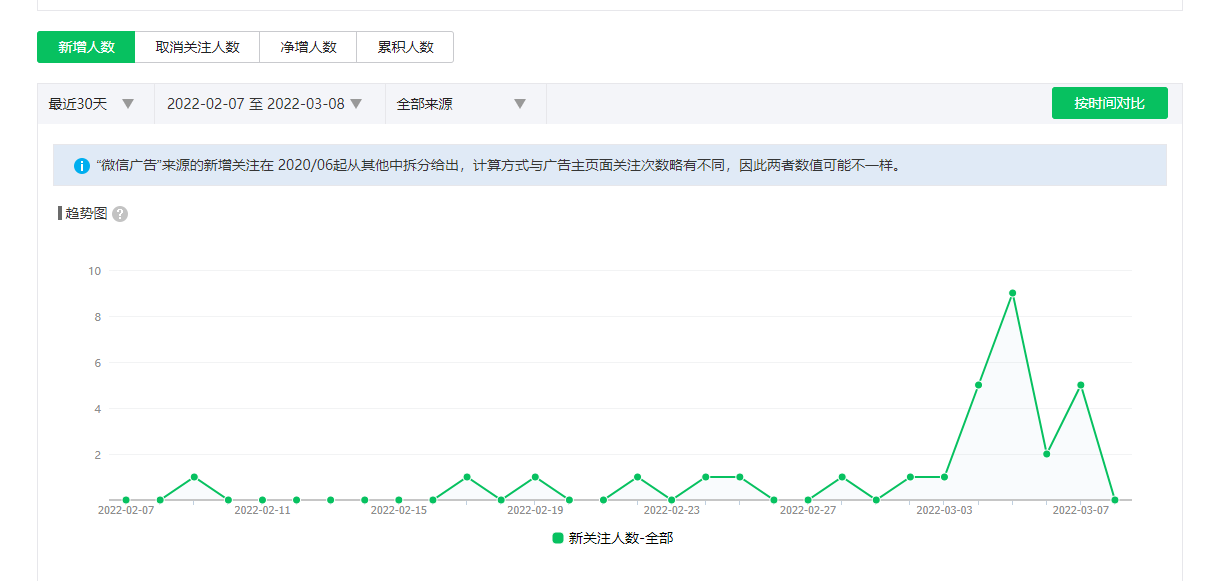Click the arrow next to 全部来源
This screenshot has height=581, width=1213.
point(520,104)
